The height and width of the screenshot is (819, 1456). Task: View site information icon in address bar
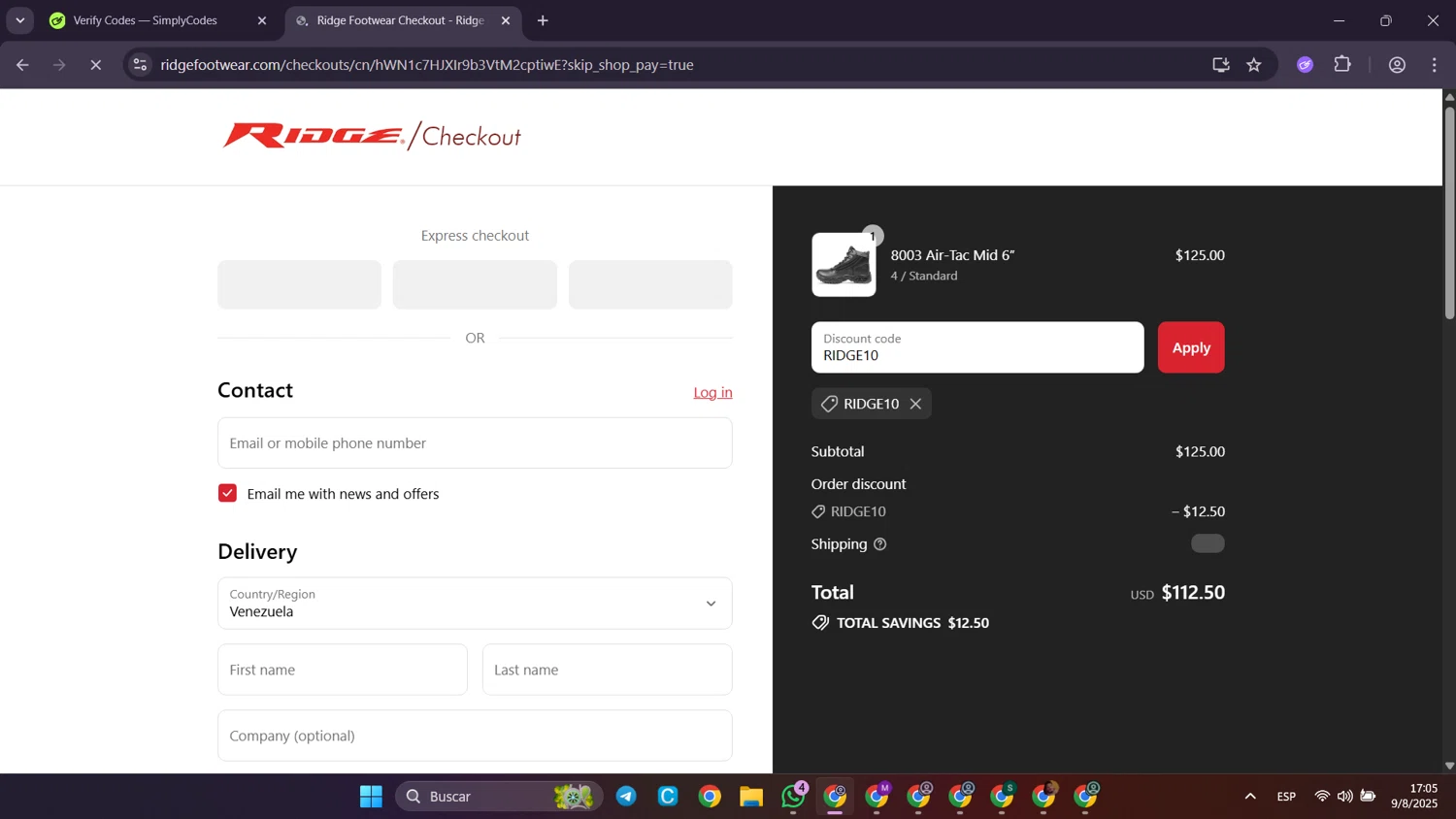[140, 65]
